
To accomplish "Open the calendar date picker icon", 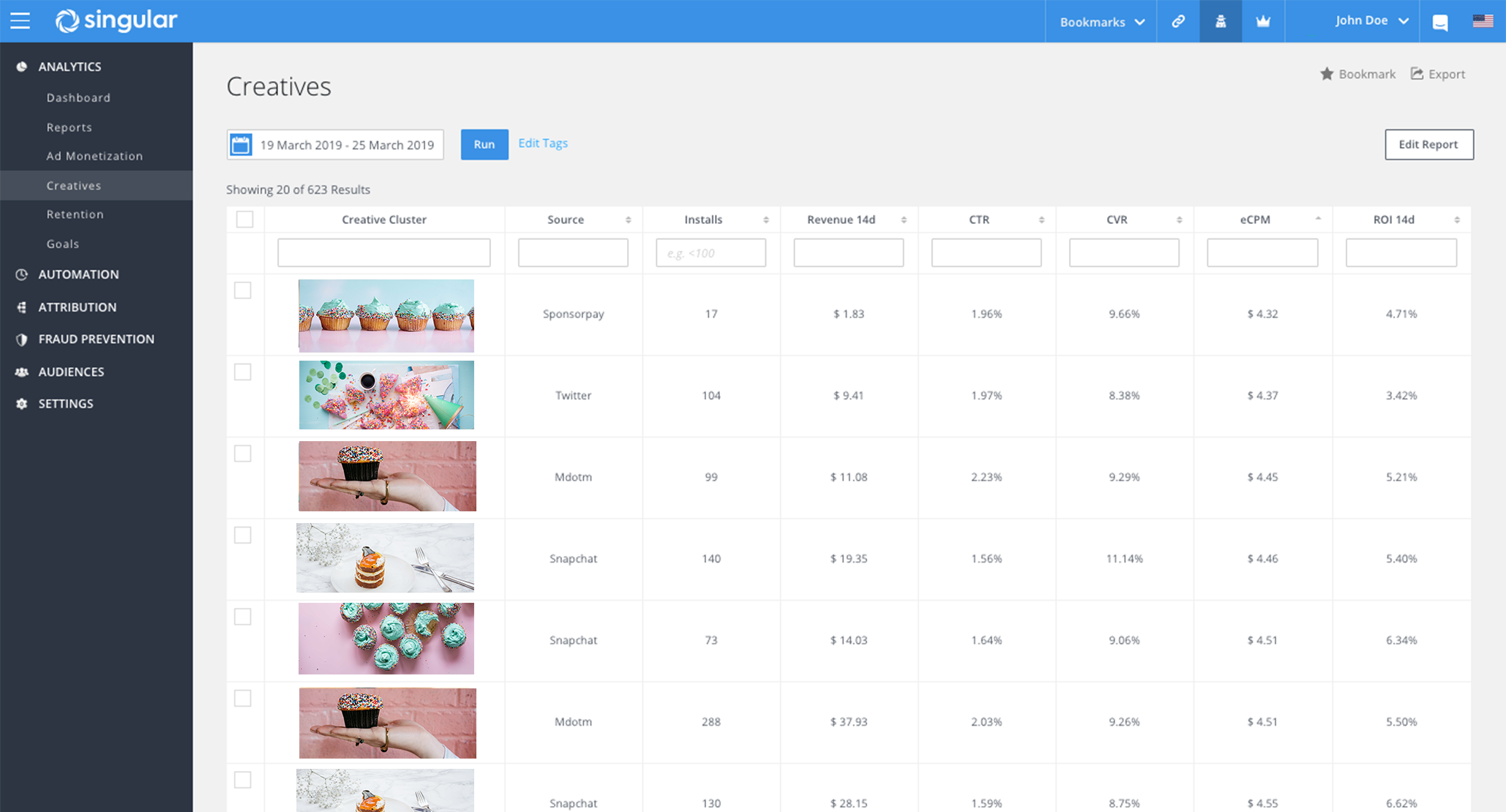I will [241, 145].
